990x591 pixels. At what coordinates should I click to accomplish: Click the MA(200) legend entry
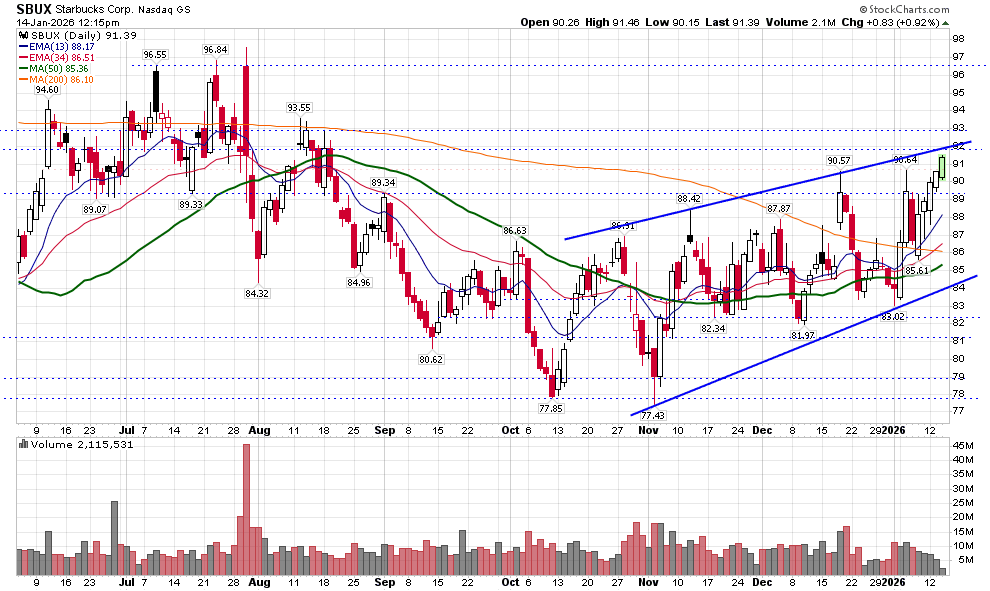[63, 80]
